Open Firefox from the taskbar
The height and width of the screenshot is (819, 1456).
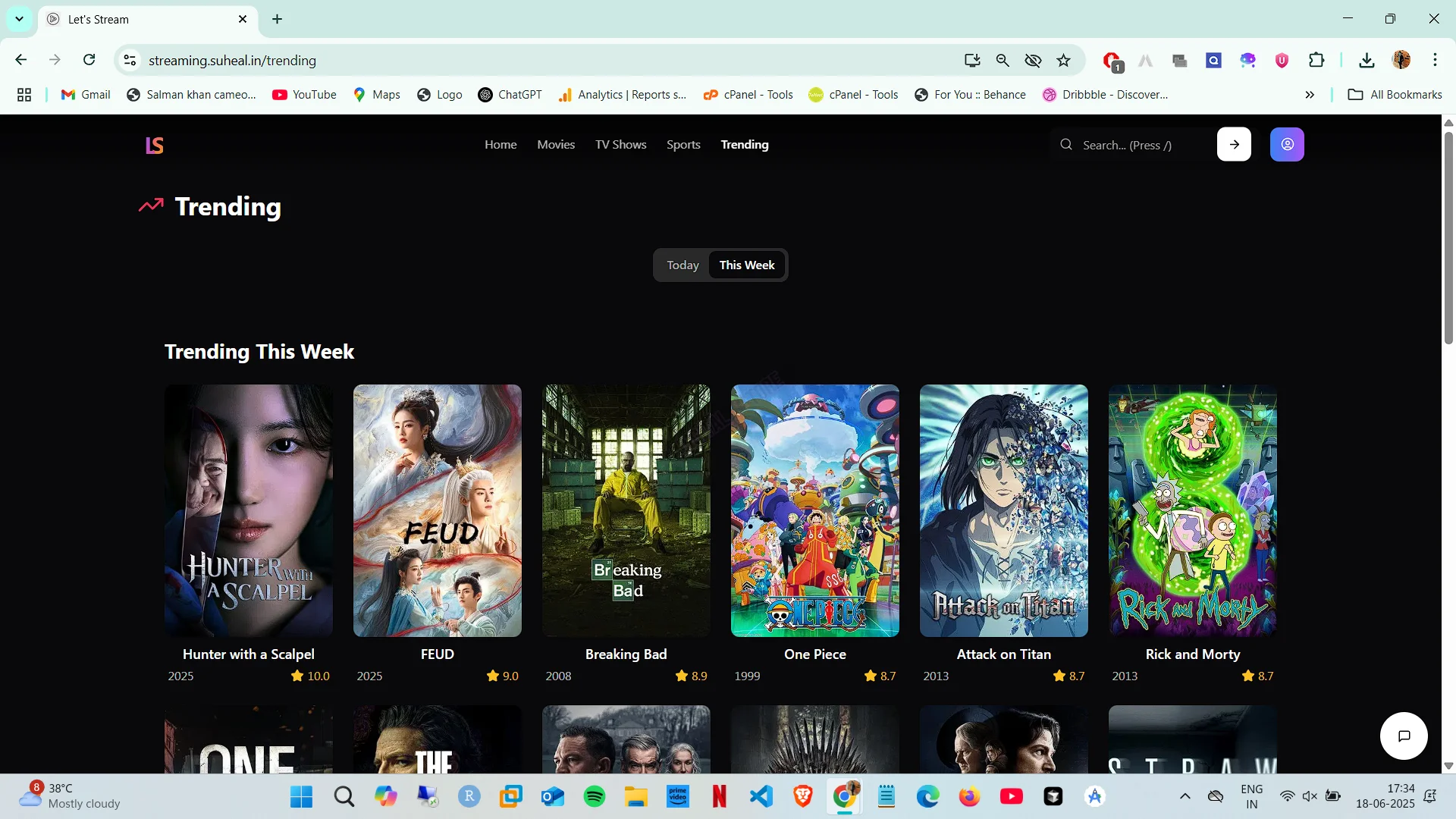click(969, 796)
